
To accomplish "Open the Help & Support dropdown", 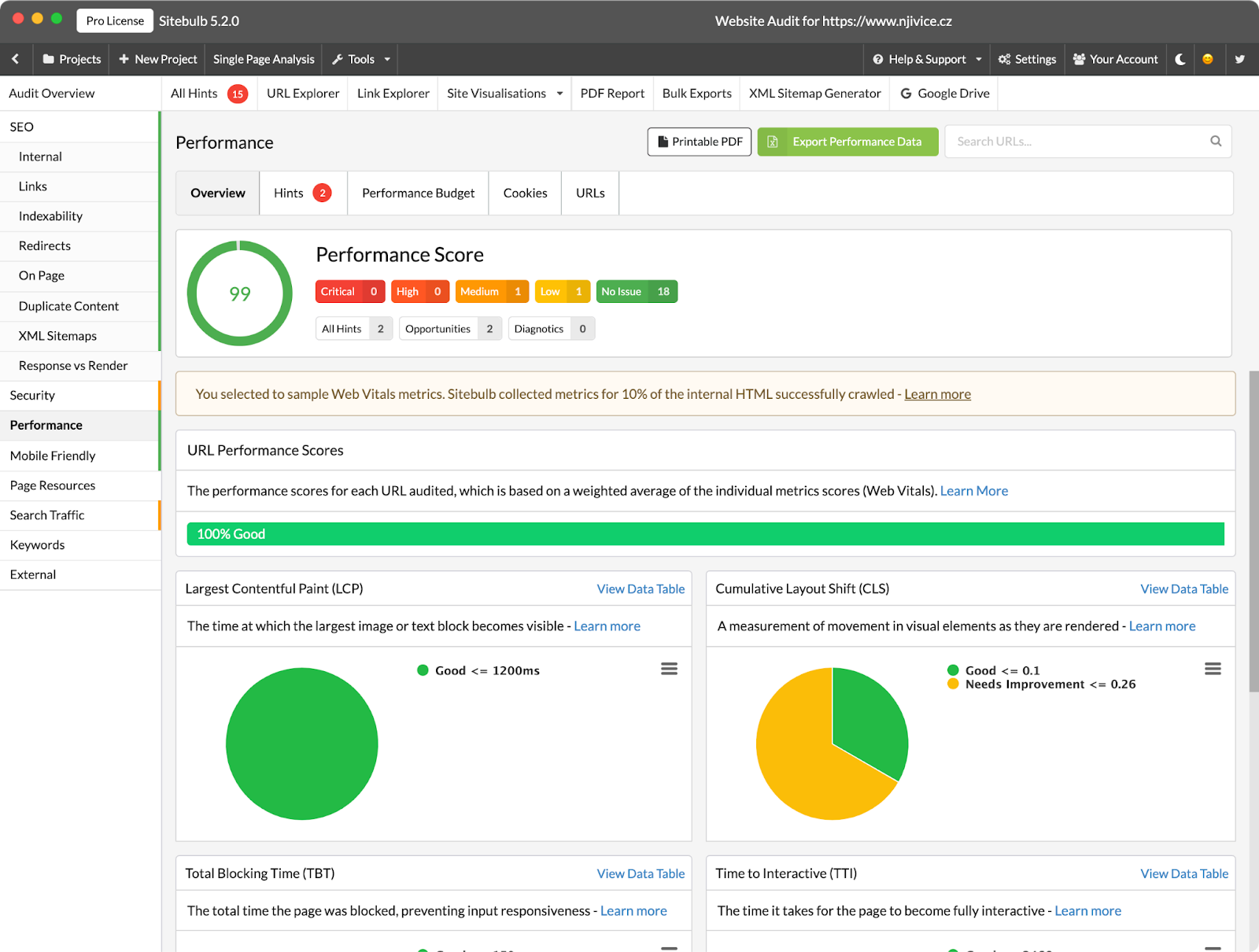I will 926,59.
